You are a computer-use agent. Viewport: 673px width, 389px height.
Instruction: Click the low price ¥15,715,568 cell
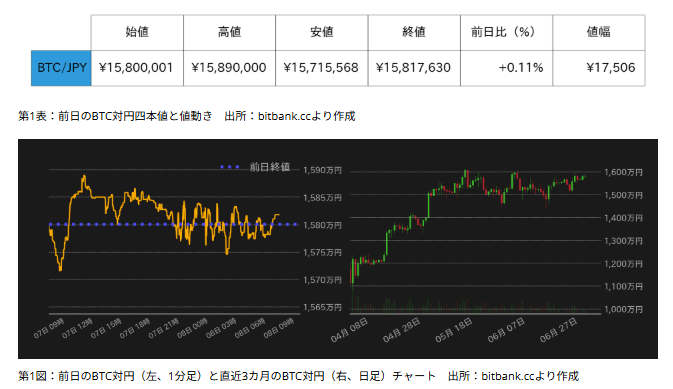pyautogui.click(x=321, y=68)
